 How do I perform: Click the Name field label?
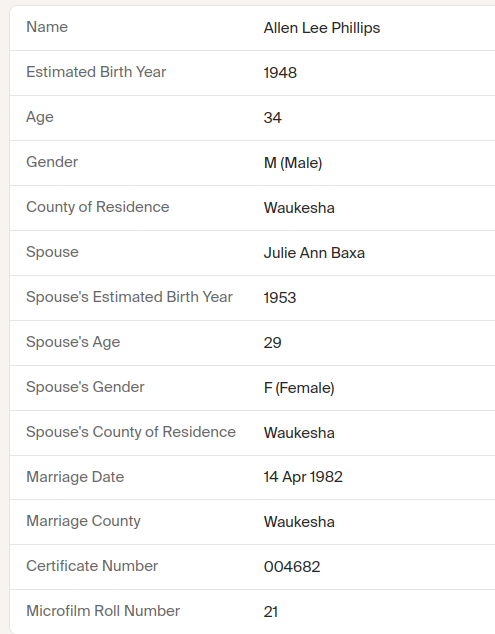(47, 27)
